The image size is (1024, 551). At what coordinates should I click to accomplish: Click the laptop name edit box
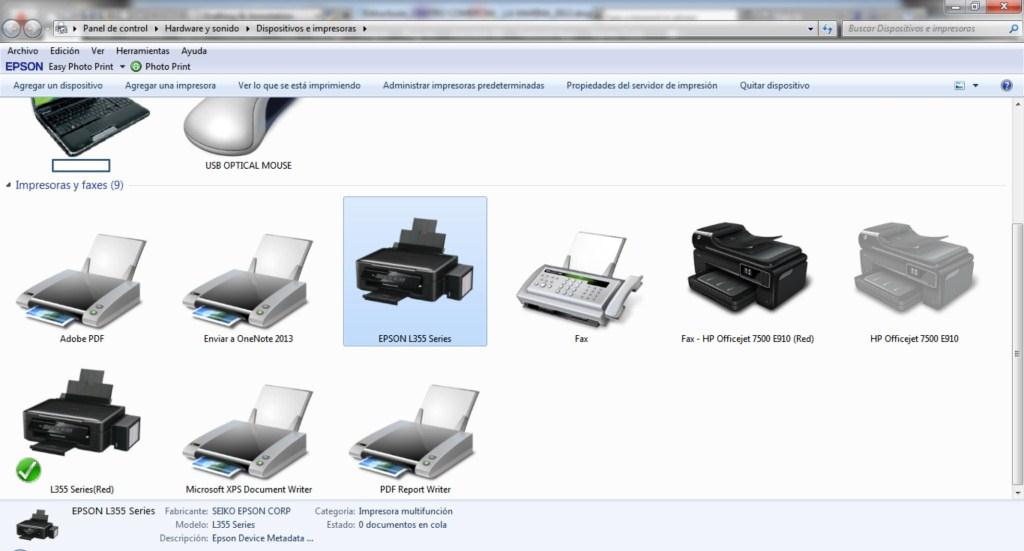pos(81,166)
